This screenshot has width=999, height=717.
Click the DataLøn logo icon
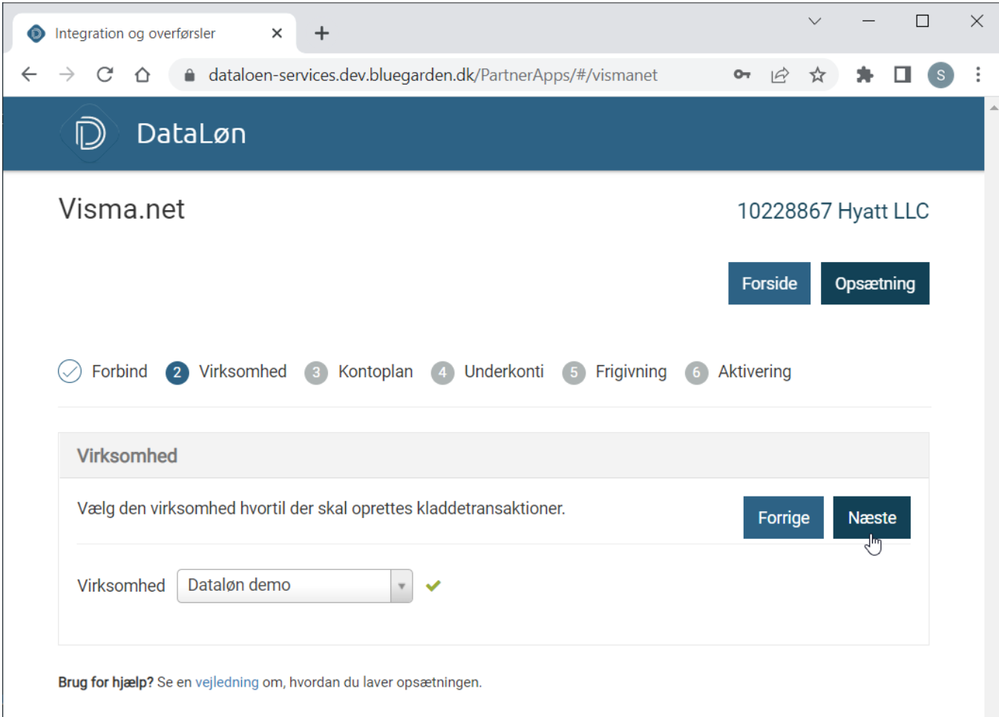tap(89, 134)
